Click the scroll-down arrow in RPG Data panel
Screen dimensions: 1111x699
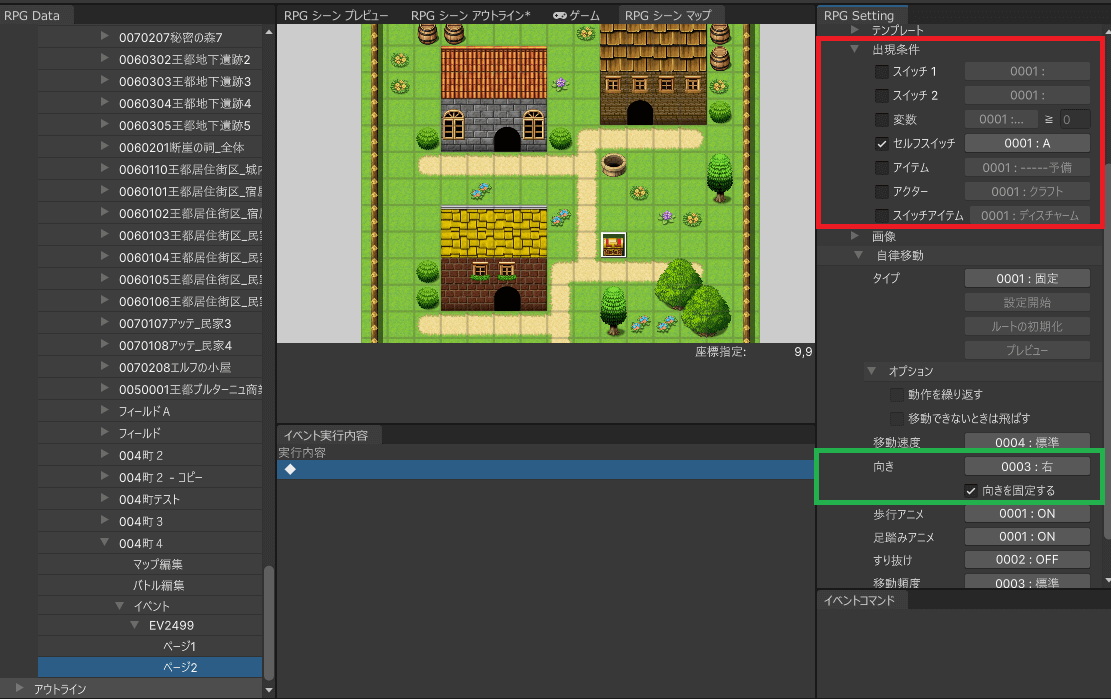(268, 689)
